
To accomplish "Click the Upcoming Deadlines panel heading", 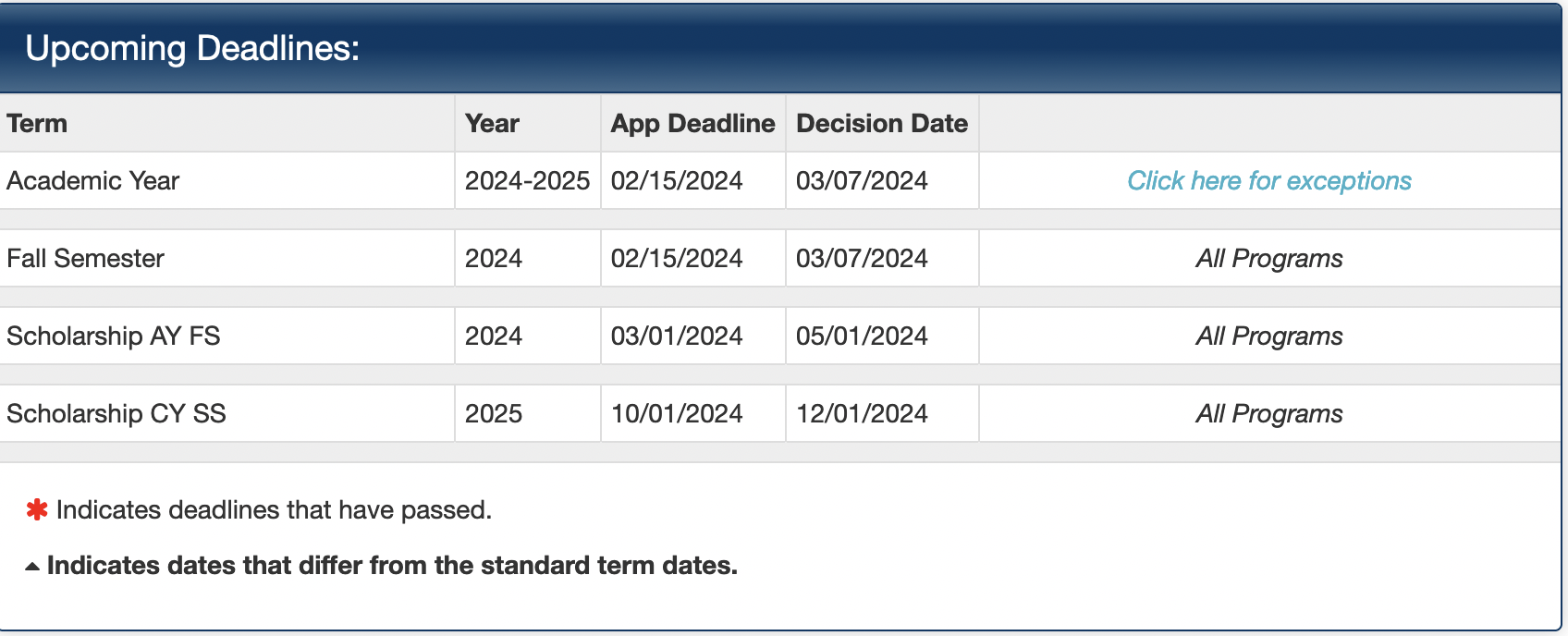I will tap(192, 48).
